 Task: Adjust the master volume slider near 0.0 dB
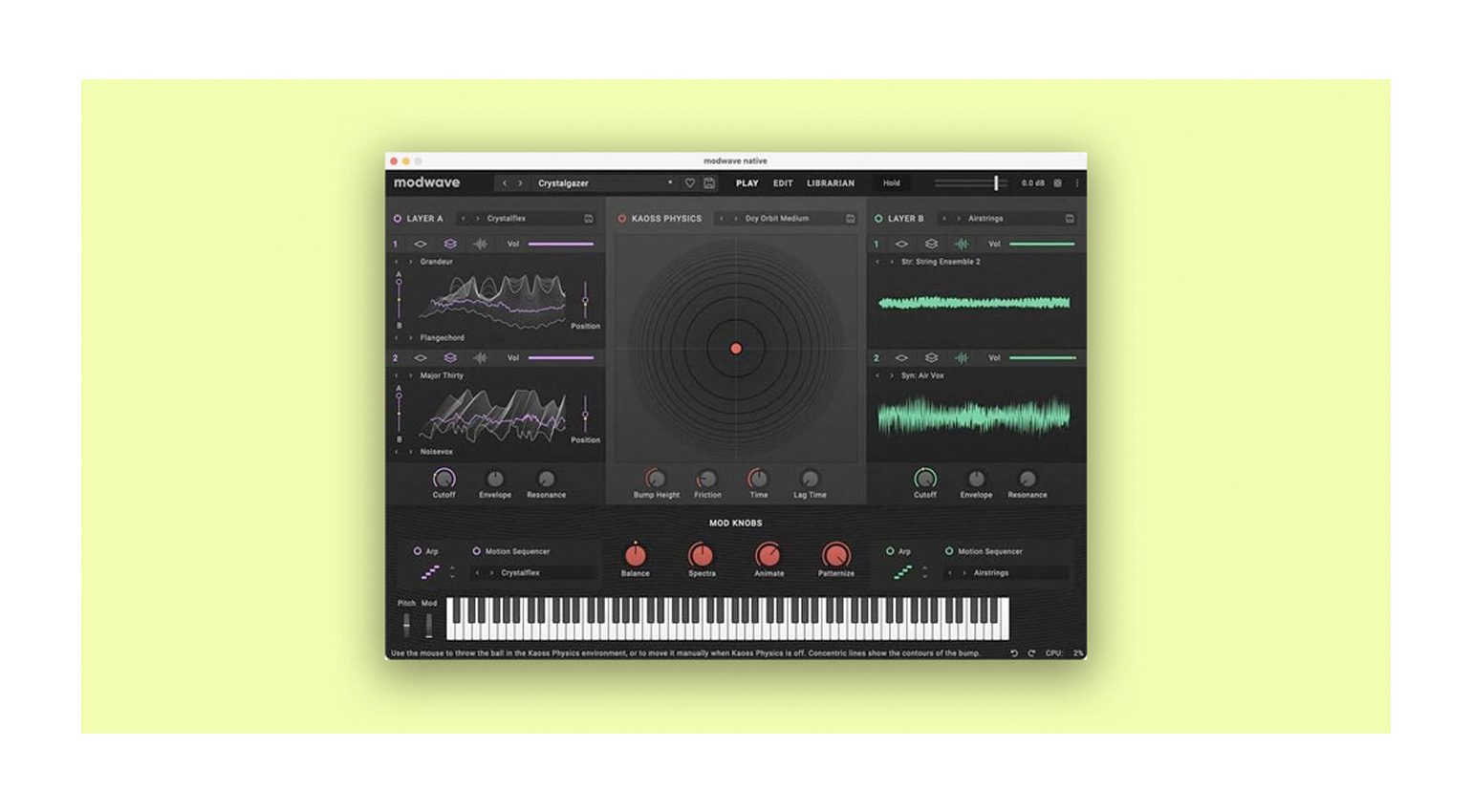(970, 183)
